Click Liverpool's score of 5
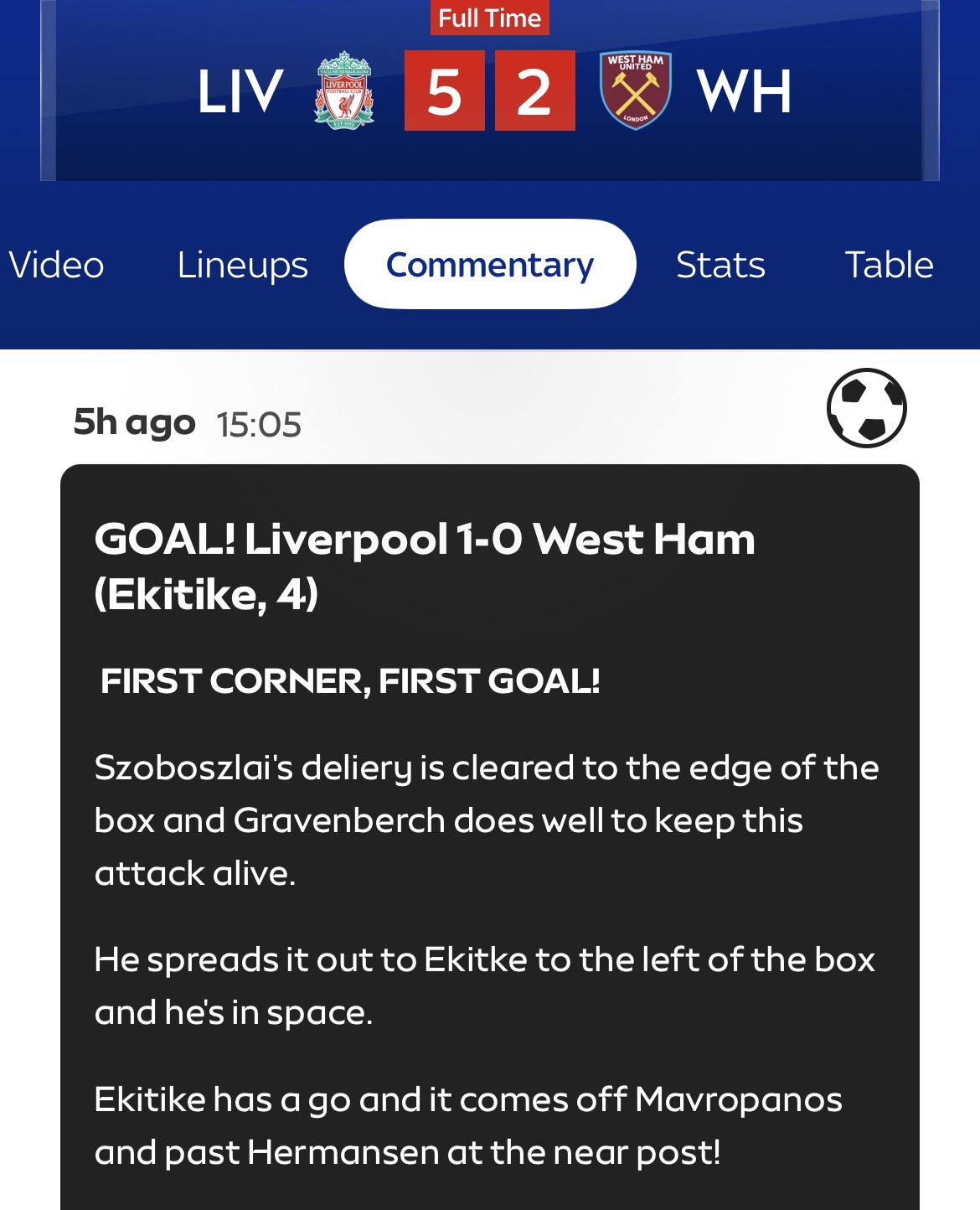980x1210 pixels. tap(444, 90)
